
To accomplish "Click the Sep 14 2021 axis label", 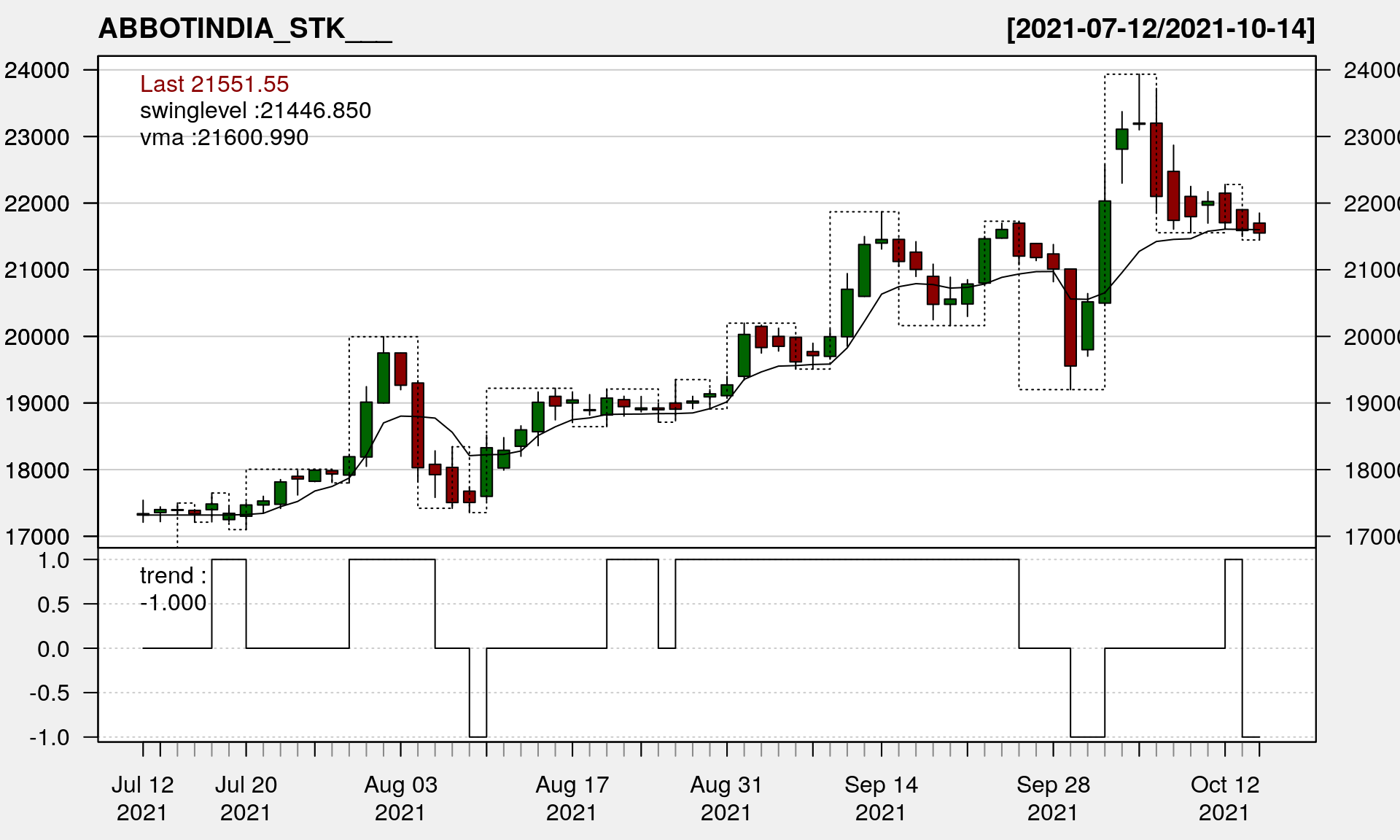I will coord(881,798).
